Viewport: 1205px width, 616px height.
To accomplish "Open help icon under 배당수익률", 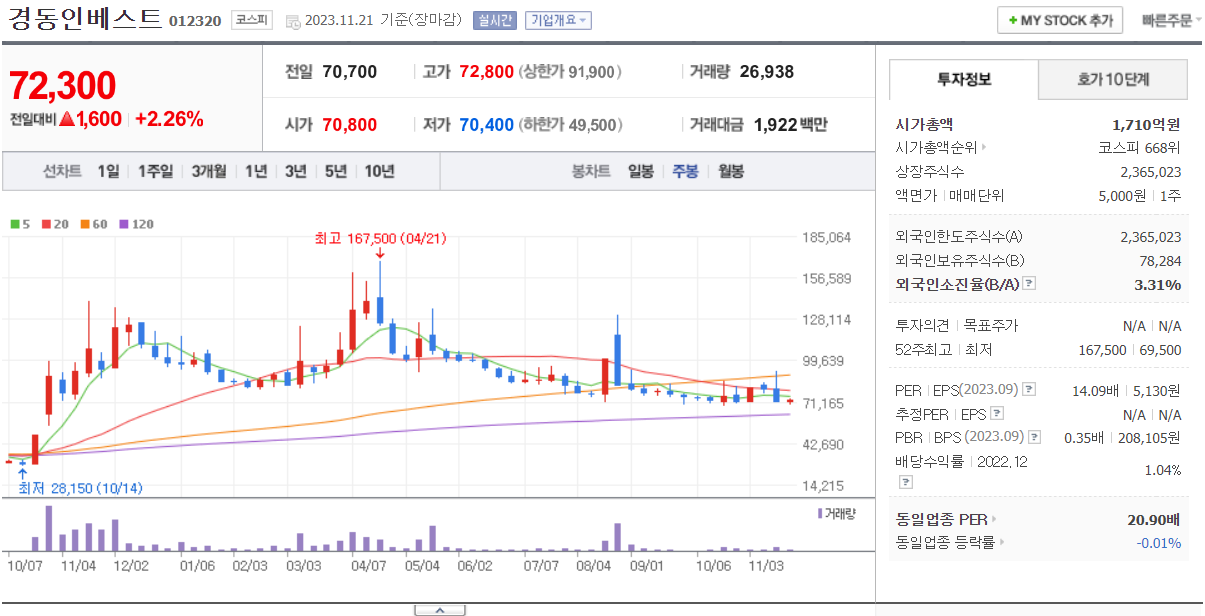I will 905,482.
